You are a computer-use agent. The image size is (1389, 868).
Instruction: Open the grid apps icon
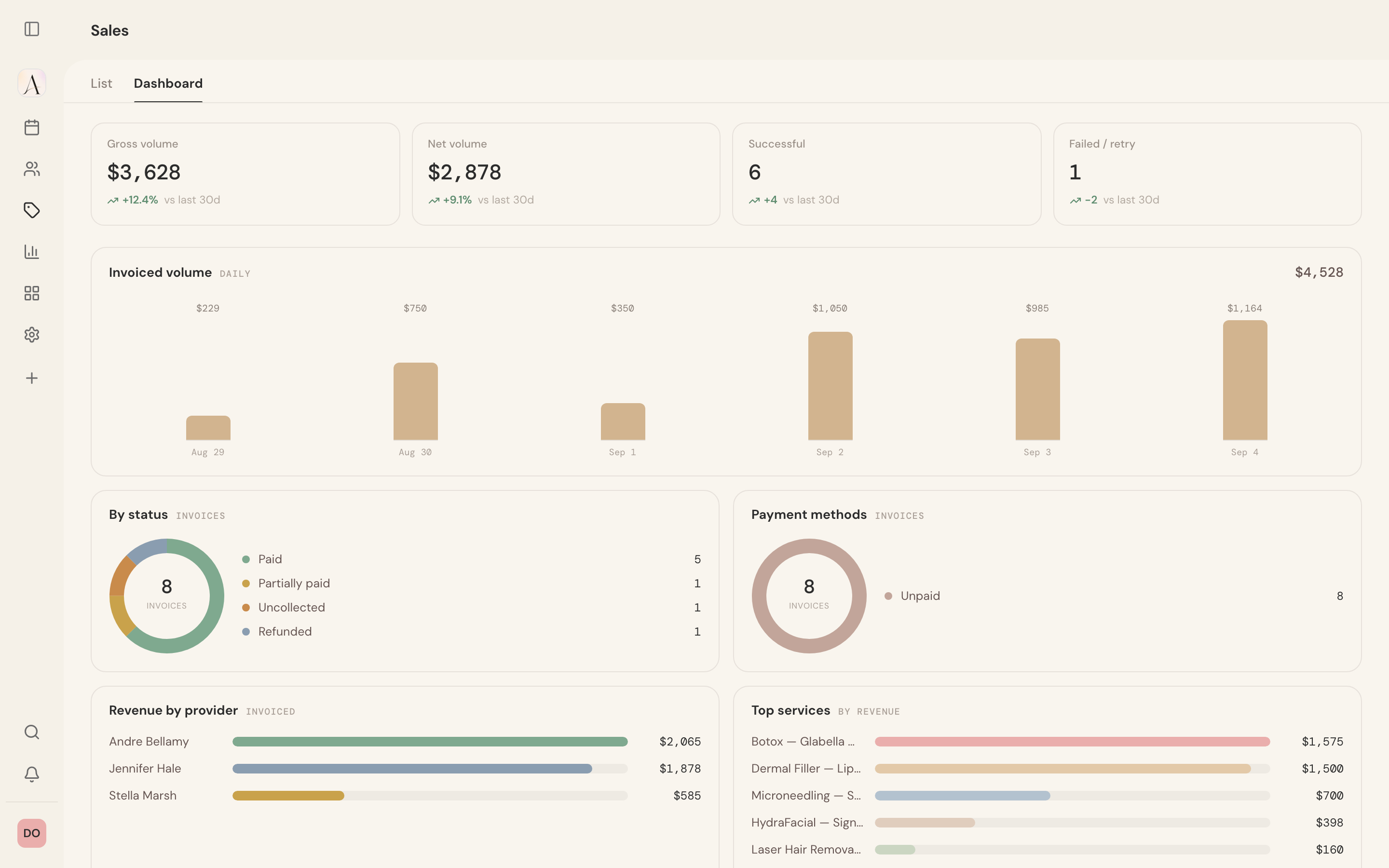point(31,293)
